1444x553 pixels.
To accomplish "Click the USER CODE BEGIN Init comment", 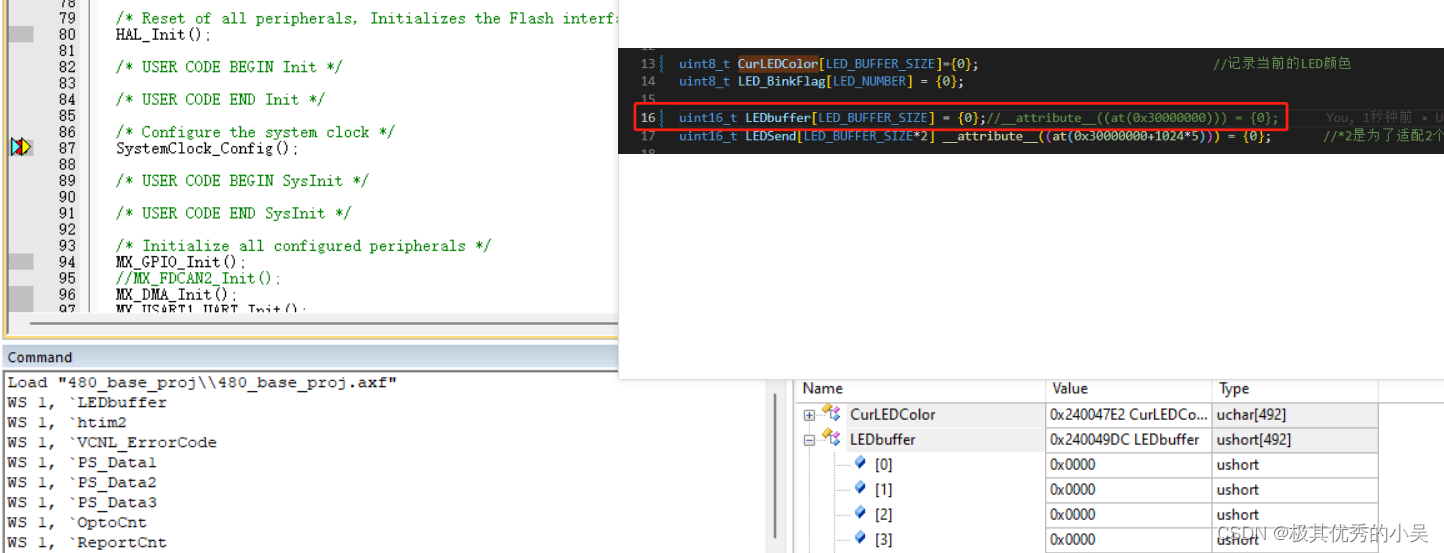I will point(229,67).
